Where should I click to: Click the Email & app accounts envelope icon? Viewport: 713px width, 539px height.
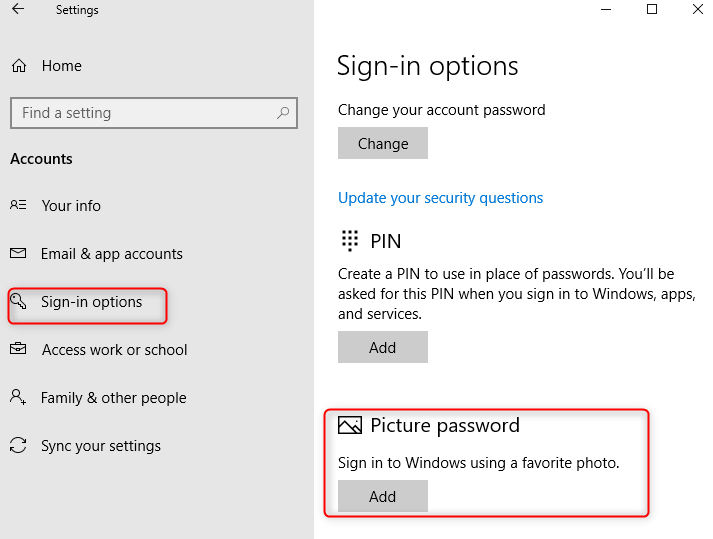point(18,254)
